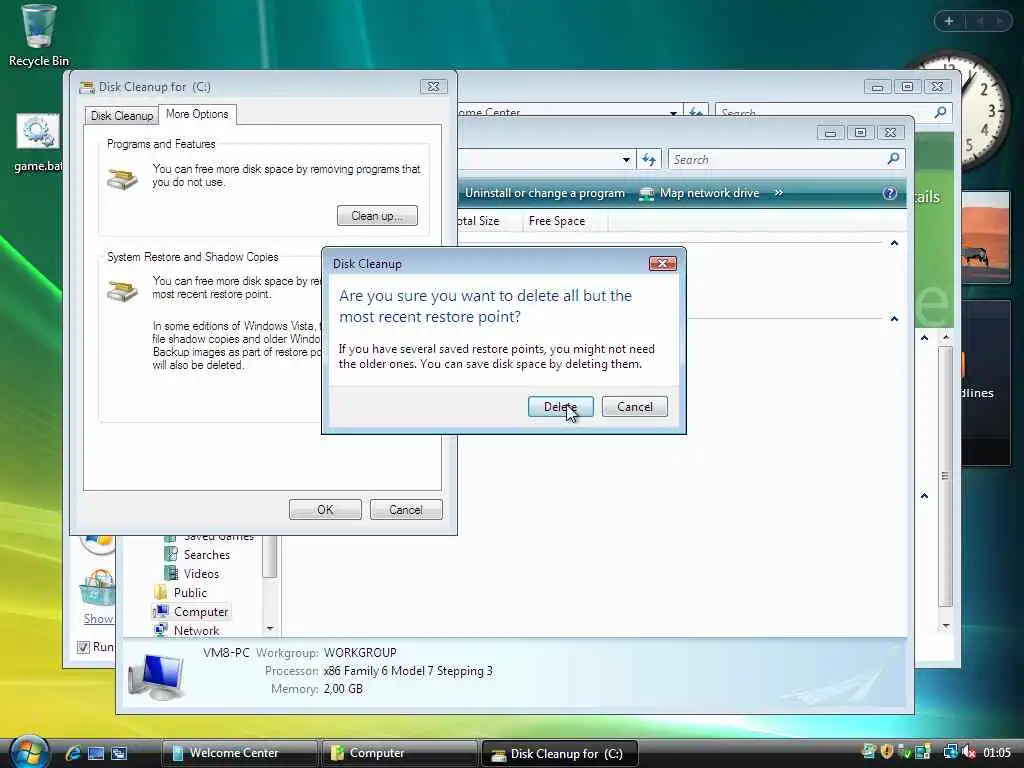Switch to Welcome Center taskbar button
Image resolution: width=1024 pixels, height=768 pixels.
[x=239, y=753]
